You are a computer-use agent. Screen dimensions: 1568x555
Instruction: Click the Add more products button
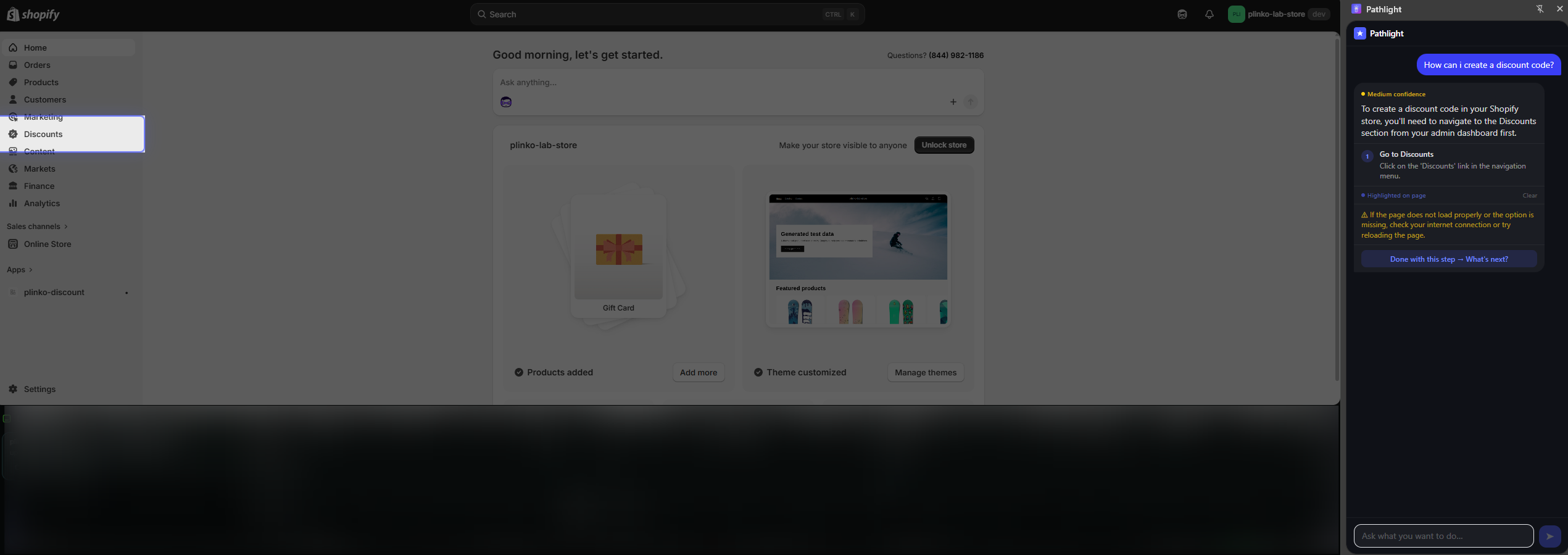click(x=699, y=372)
